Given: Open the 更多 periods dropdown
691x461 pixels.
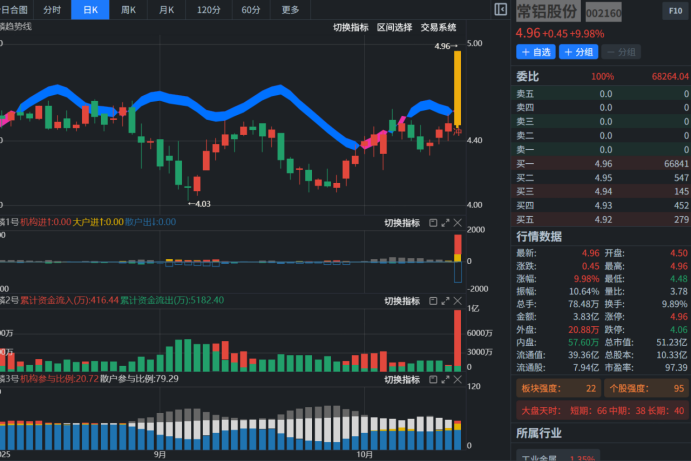Looking at the screenshot, I should (290, 10).
